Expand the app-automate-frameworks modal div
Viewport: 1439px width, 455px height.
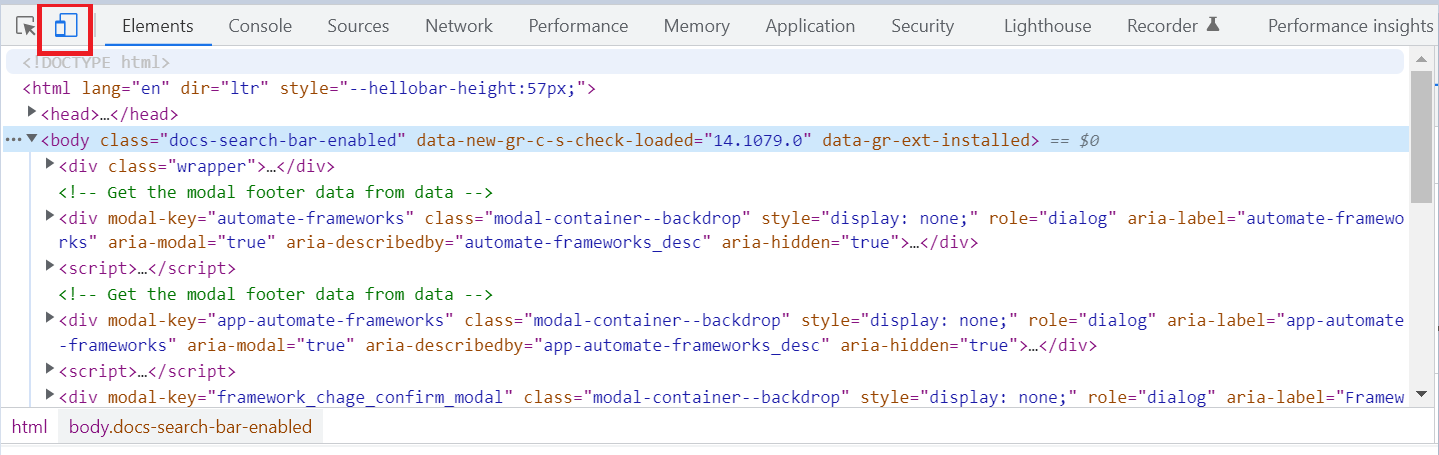[x=51, y=318]
